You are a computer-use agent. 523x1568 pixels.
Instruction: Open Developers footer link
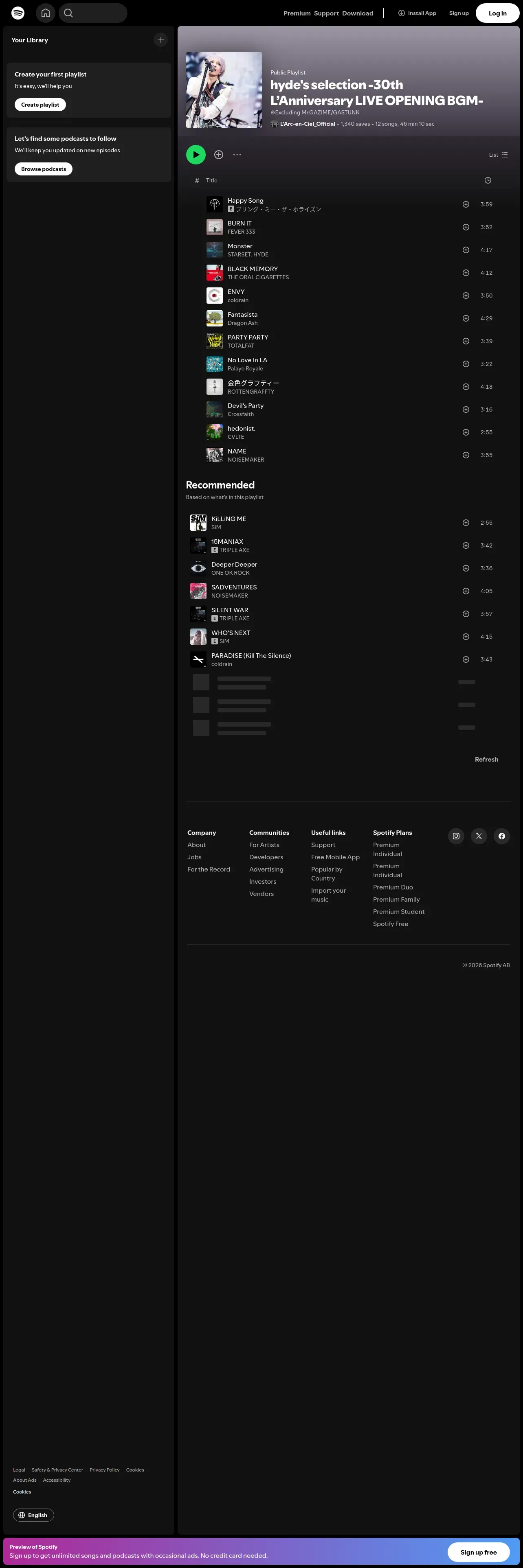tap(266, 857)
